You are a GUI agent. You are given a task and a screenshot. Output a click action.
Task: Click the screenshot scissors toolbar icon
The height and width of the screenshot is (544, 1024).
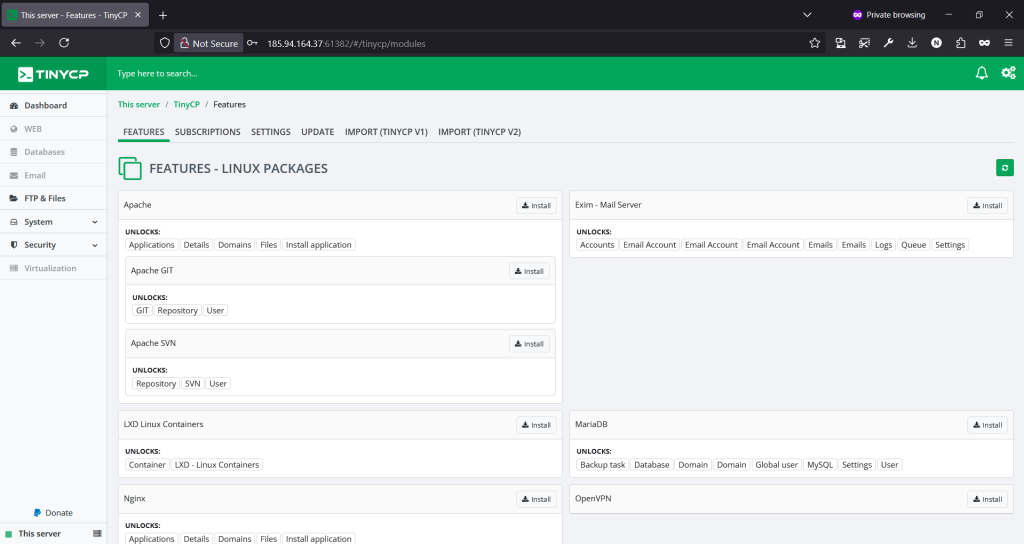864,43
